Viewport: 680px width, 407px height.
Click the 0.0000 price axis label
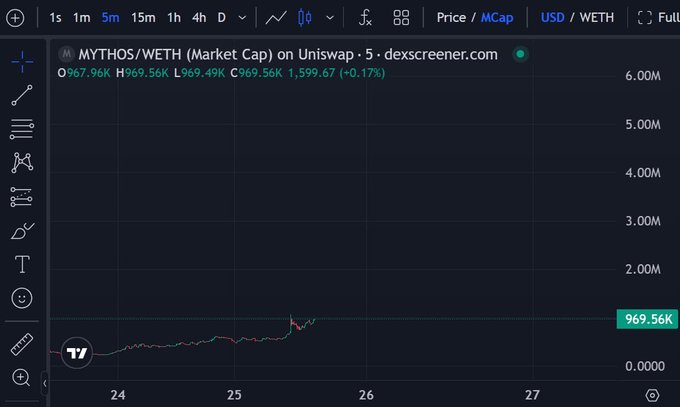click(x=645, y=366)
